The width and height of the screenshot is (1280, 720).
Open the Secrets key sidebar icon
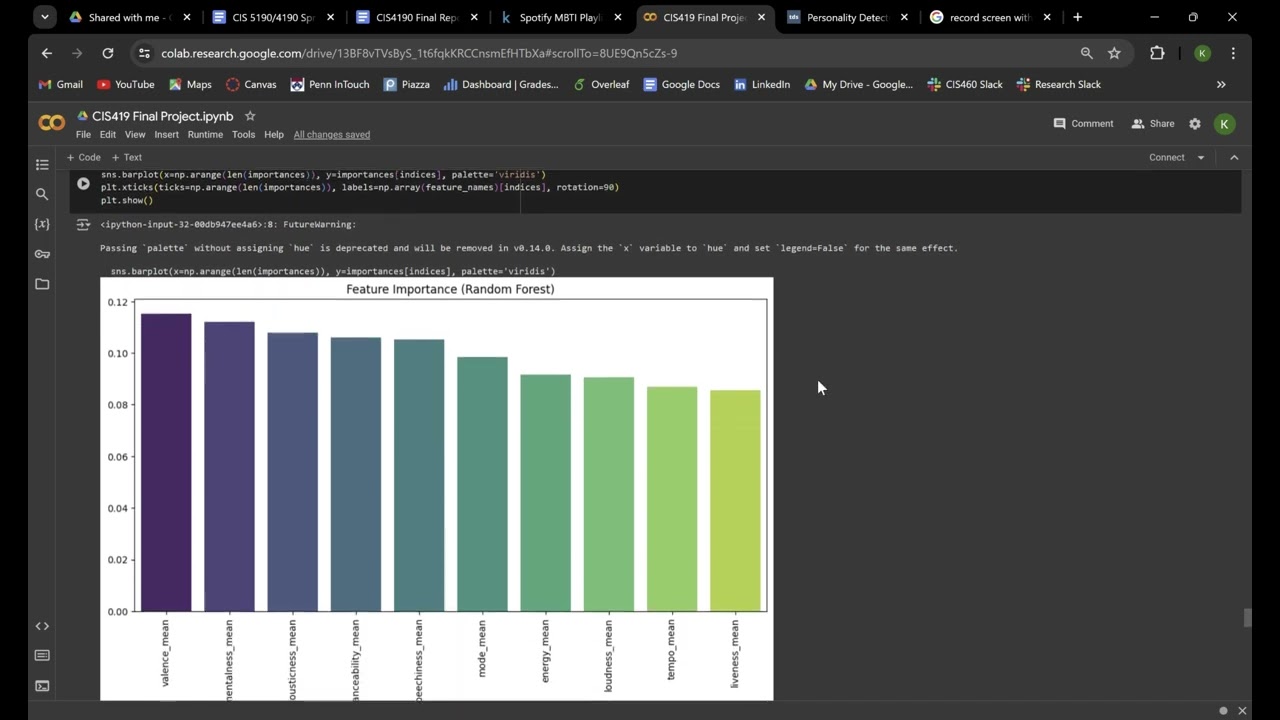coord(42,254)
